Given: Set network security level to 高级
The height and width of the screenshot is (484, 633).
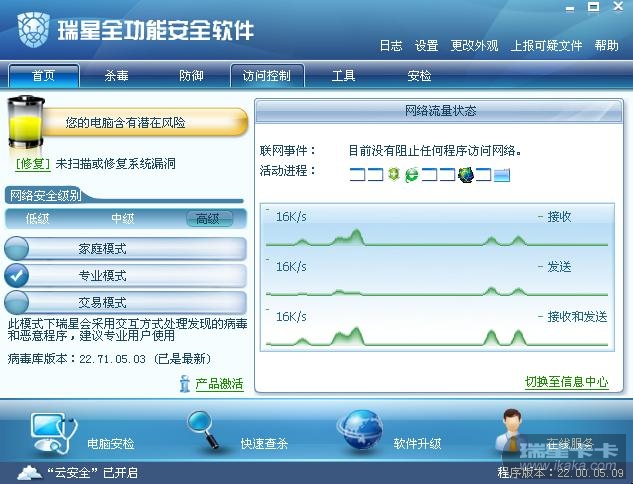Looking at the screenshot, I should (x=209, y=219).
